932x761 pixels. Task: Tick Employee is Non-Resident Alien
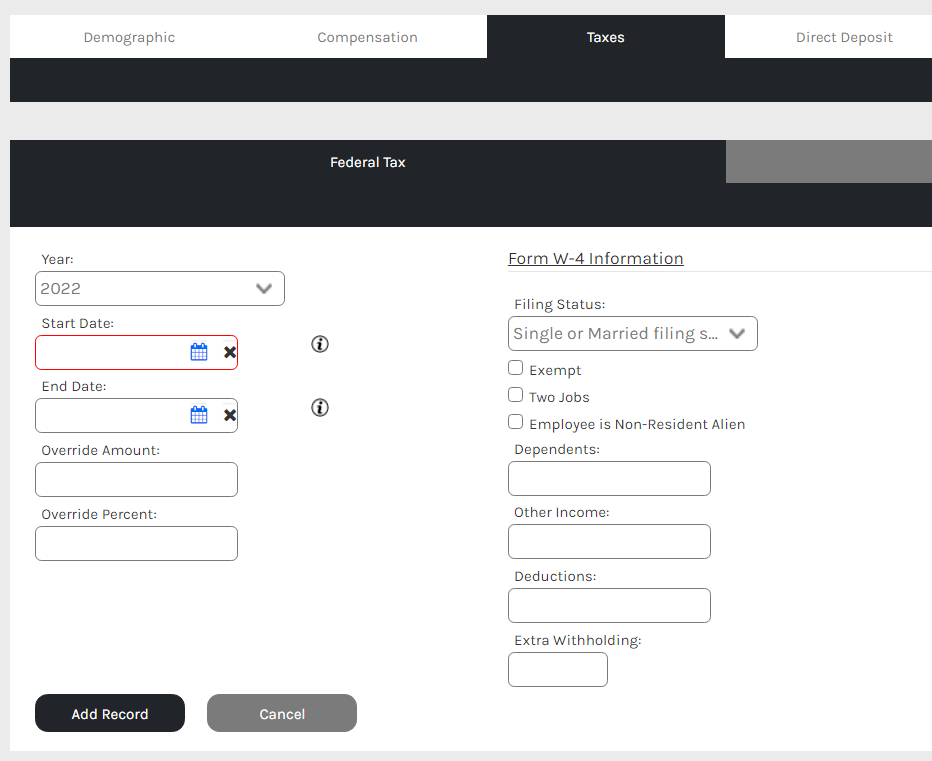[x=515, y=422]
